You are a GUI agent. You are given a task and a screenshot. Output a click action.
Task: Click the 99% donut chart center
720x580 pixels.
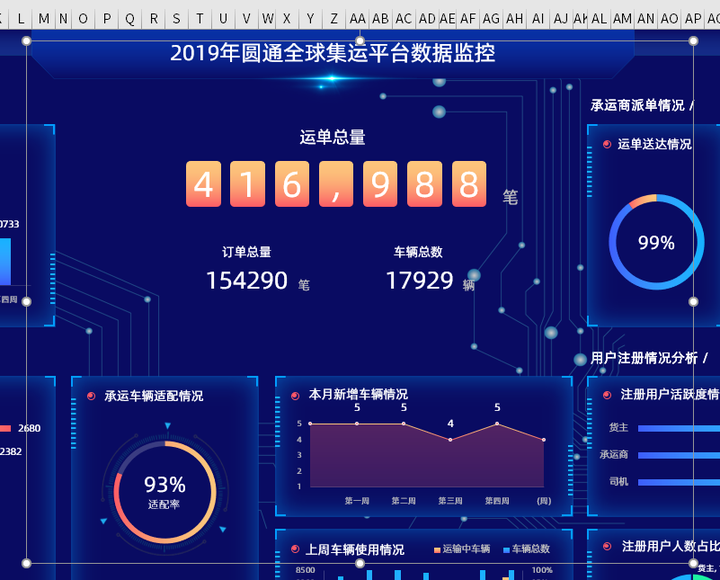pos(656,242)
